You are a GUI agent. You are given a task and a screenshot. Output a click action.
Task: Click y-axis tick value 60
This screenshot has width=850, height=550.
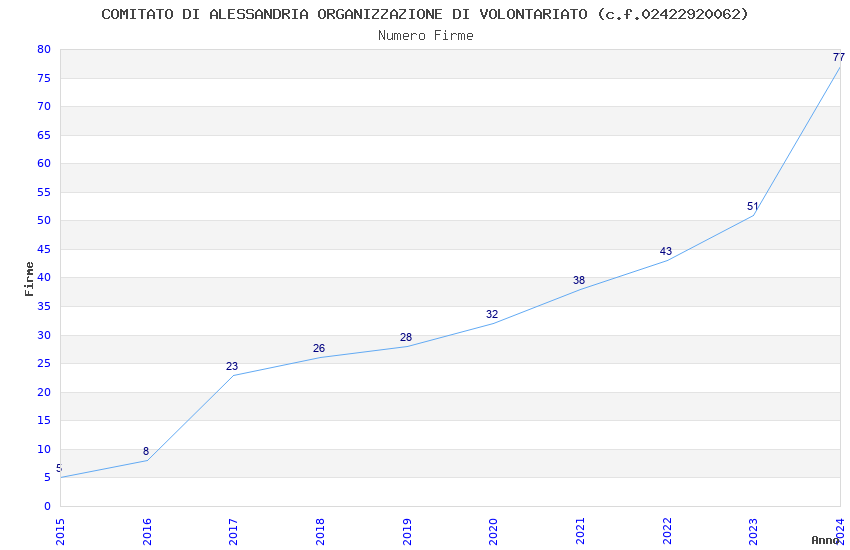point(44,163)
